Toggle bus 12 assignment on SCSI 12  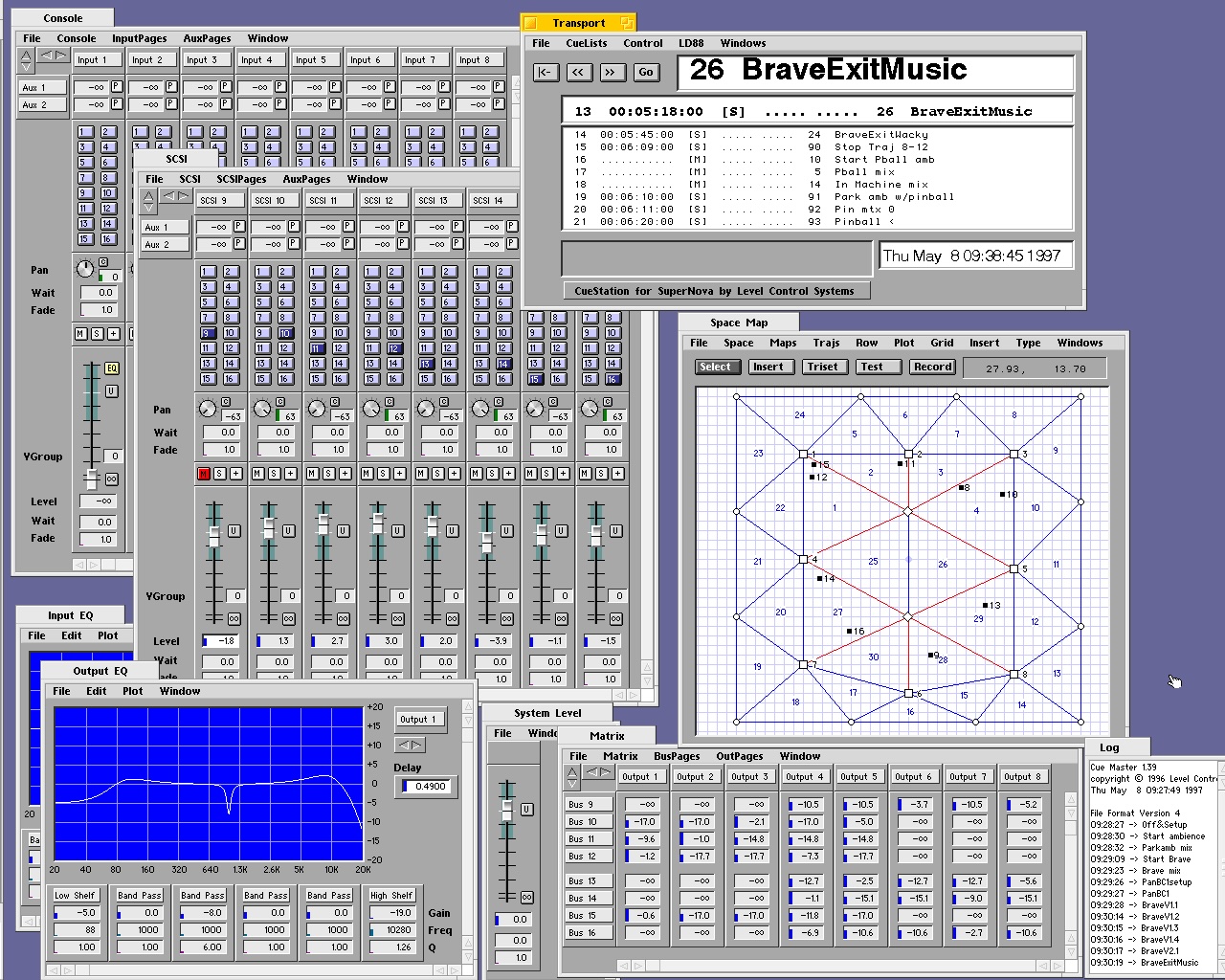(x=394, y=348)
